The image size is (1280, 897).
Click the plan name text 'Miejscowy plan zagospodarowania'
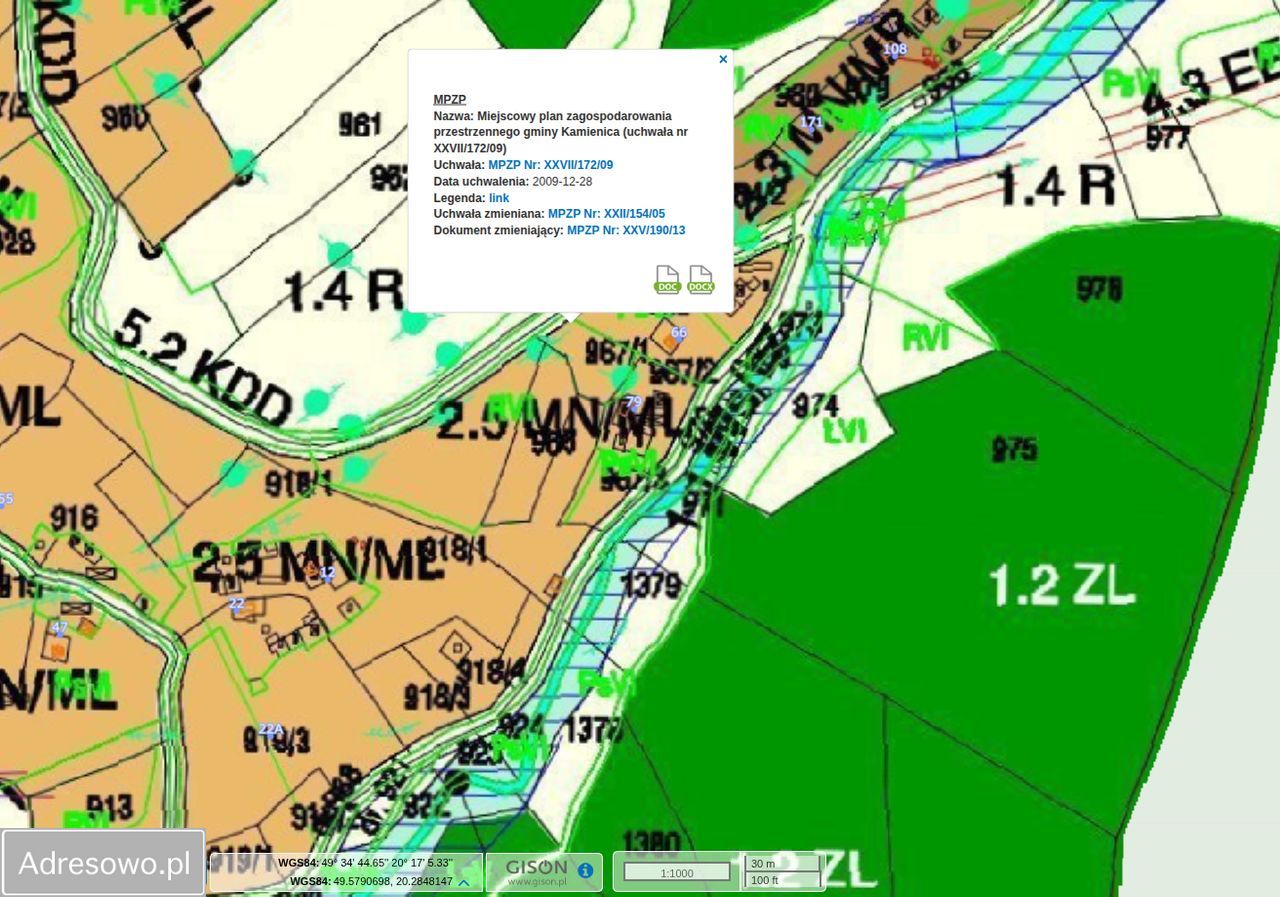coord(574,116)
